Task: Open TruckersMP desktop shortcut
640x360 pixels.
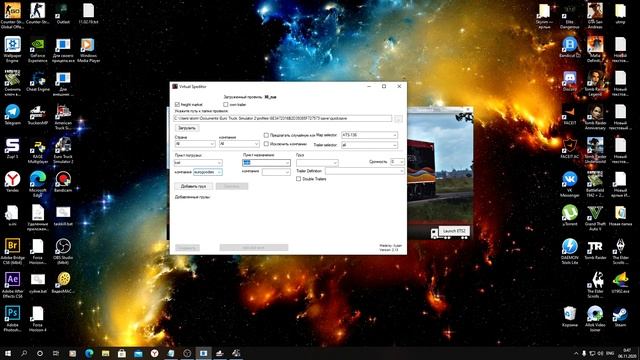Action: click(x=38, y=115)
